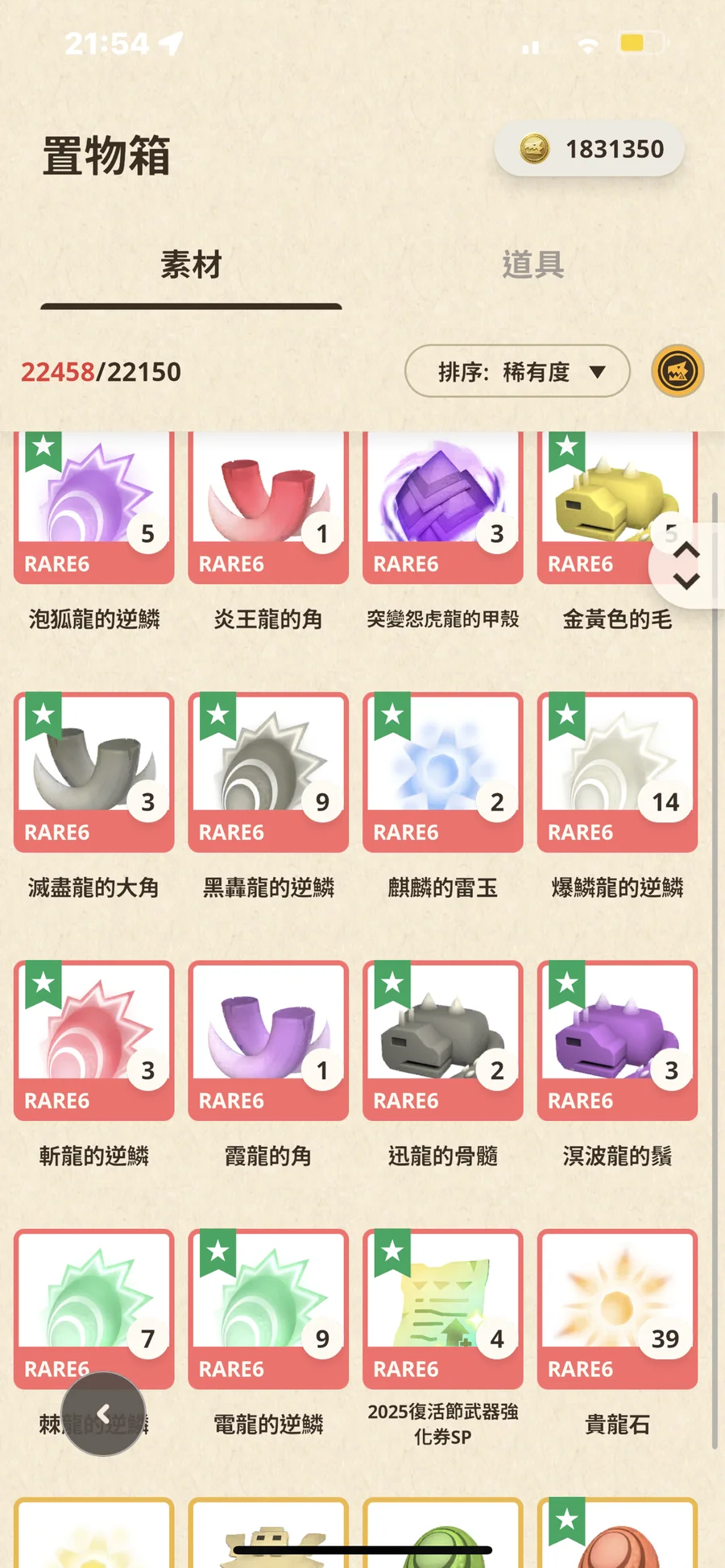Click the down chevron on side scroller

pos(686,581)
